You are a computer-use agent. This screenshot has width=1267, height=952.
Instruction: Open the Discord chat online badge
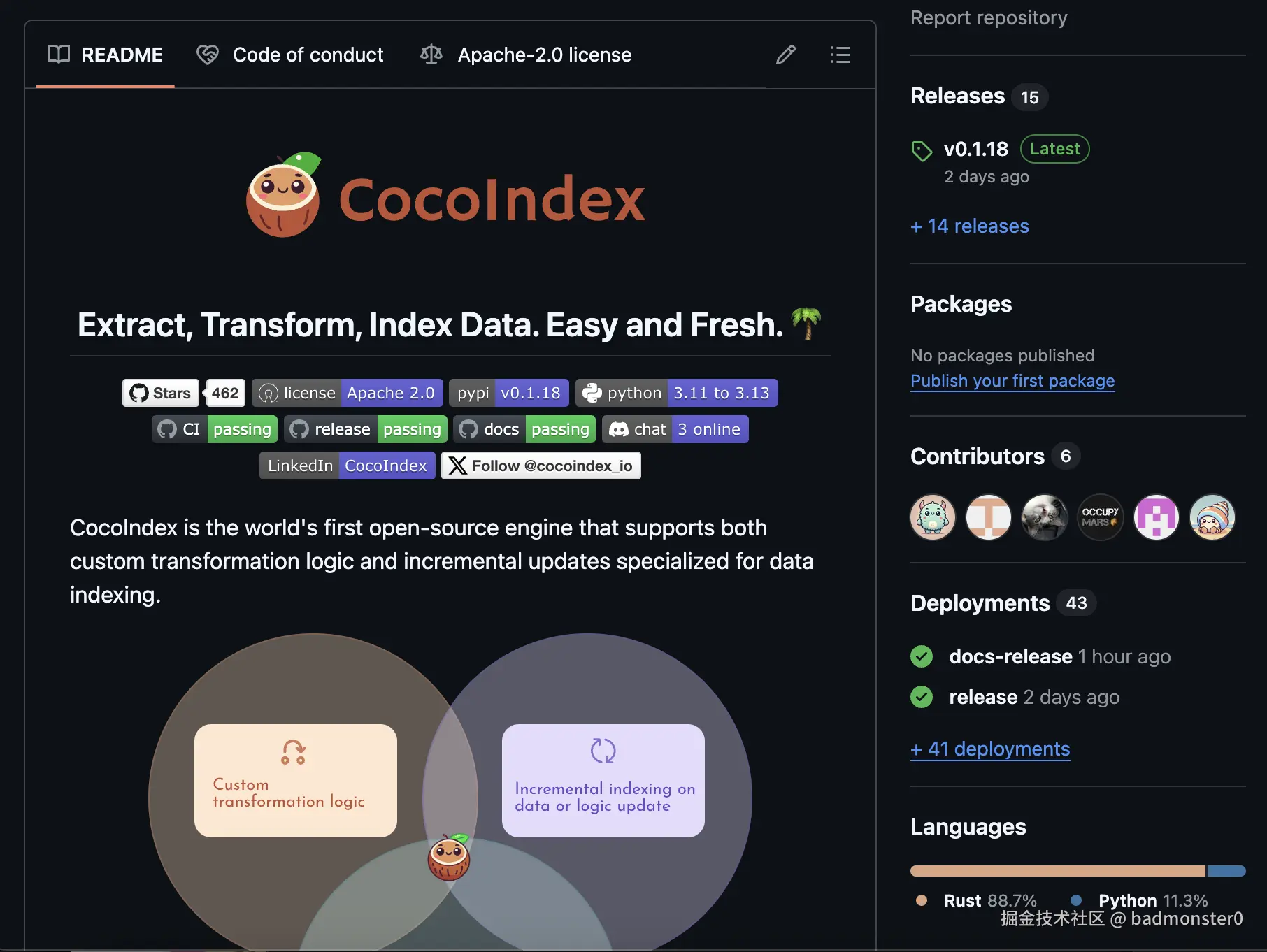675,429
